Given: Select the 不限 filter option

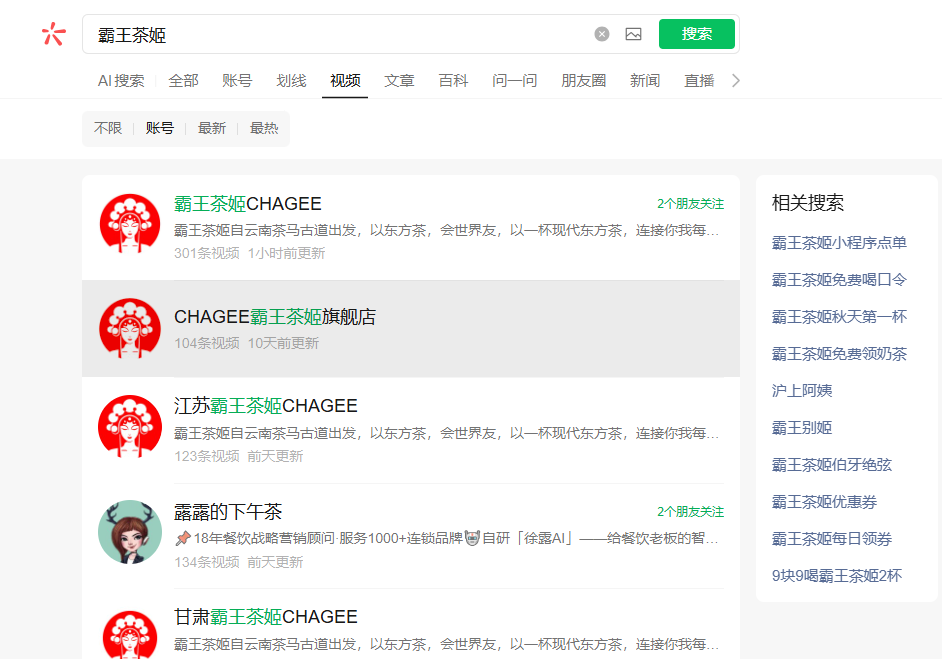Looking at the screenshot, I should pyautogui.click(x=108, y=128).
